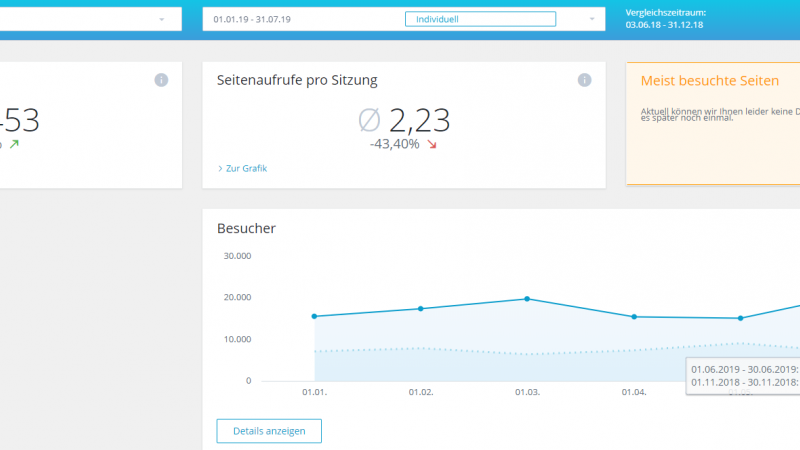Click the 01.04. data point on solid line

634,317
